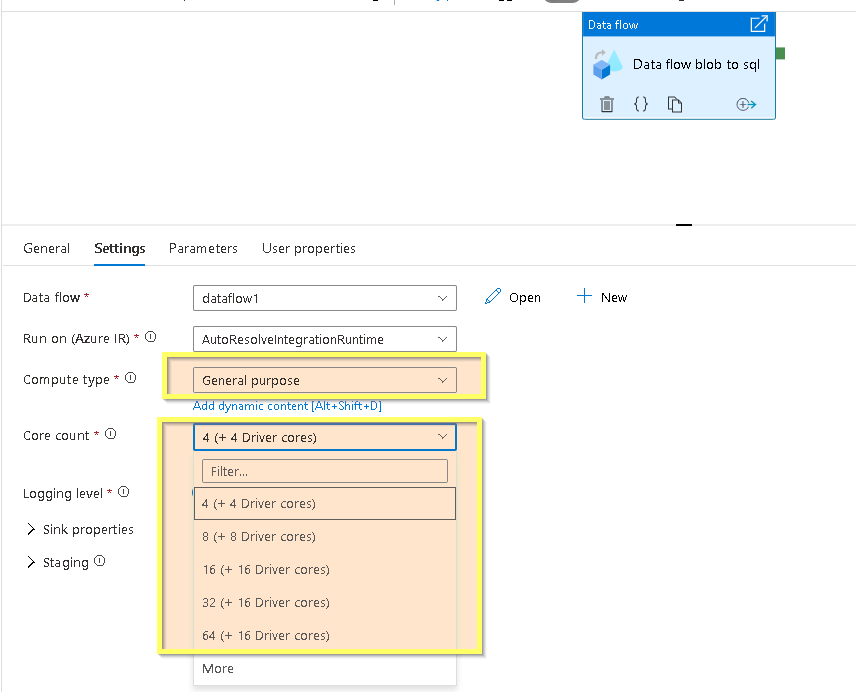The image size is (856, 692).
Task: Switch to the General tab
Action: [46, 248]
